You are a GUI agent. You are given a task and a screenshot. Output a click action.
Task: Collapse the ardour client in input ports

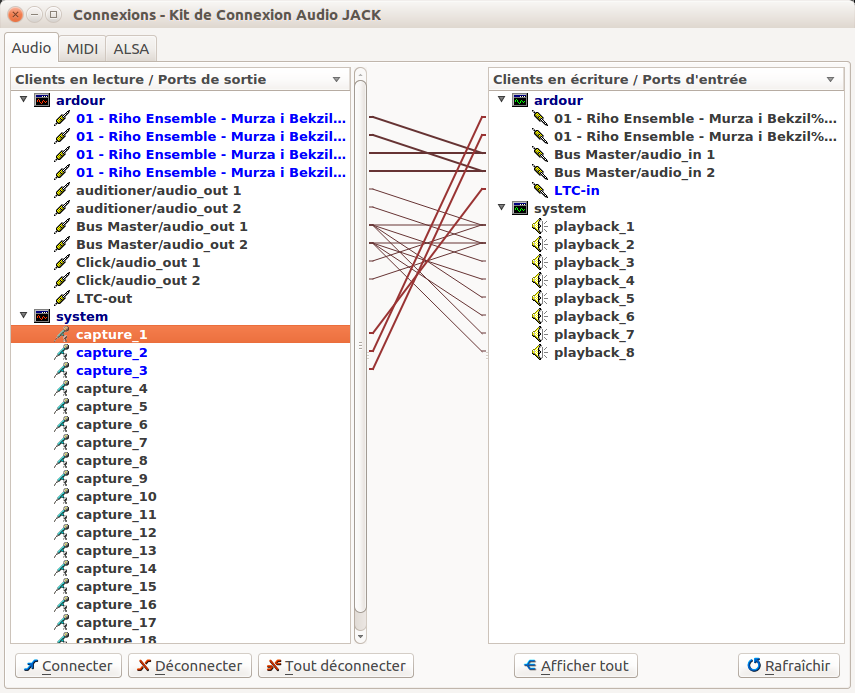click(x=502, y=99)
